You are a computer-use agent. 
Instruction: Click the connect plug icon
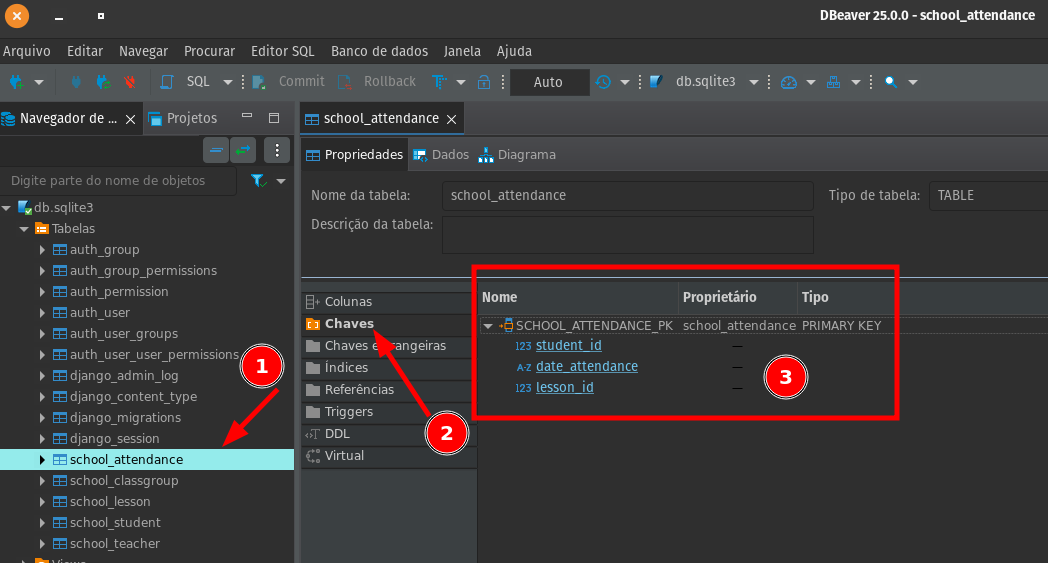coord(76,82)
